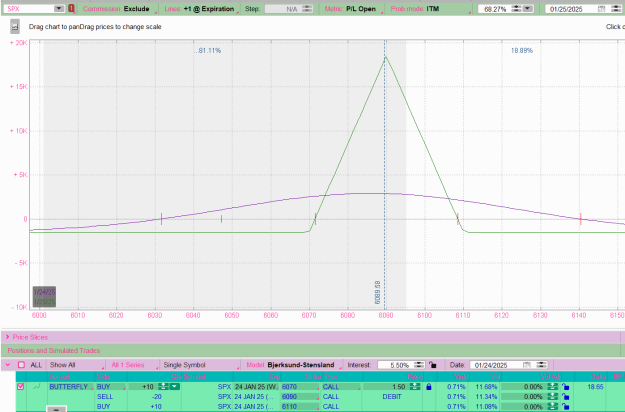Step the 01/25/2025 chart date
The height and width of the screenshot is (412, 625).
pos(616,9)
